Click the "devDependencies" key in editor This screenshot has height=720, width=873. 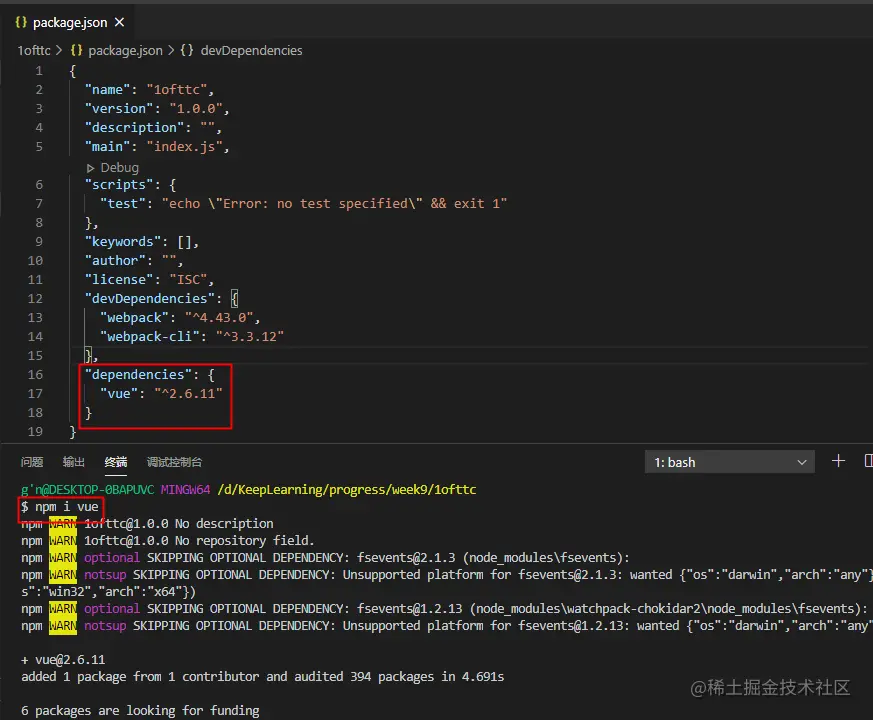pos(149,298)
